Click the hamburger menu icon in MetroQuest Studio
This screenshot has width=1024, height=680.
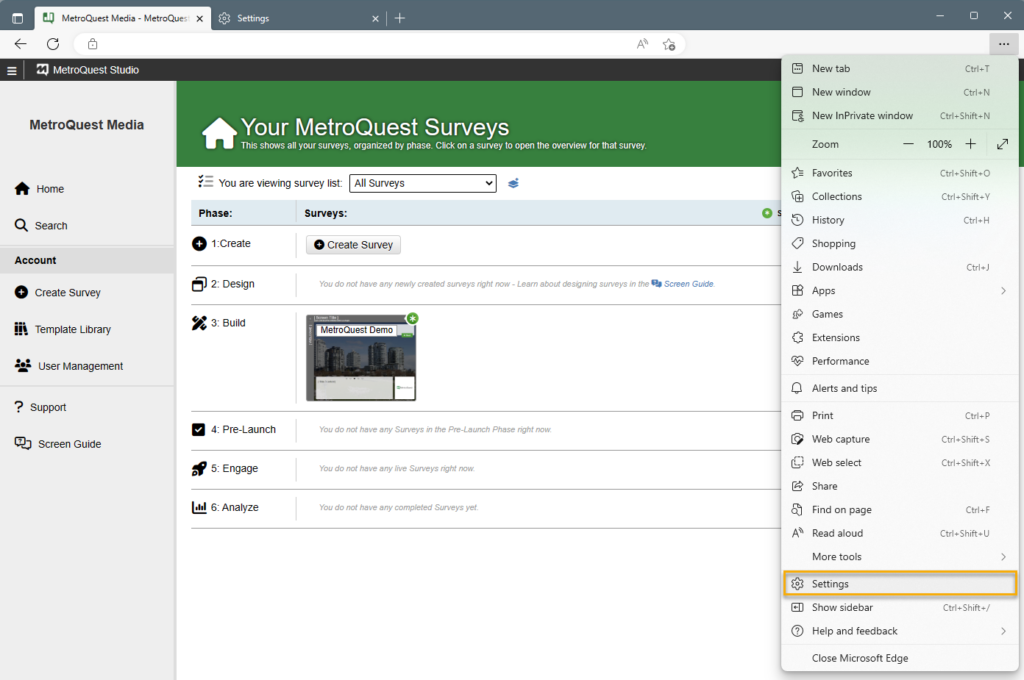12,70
